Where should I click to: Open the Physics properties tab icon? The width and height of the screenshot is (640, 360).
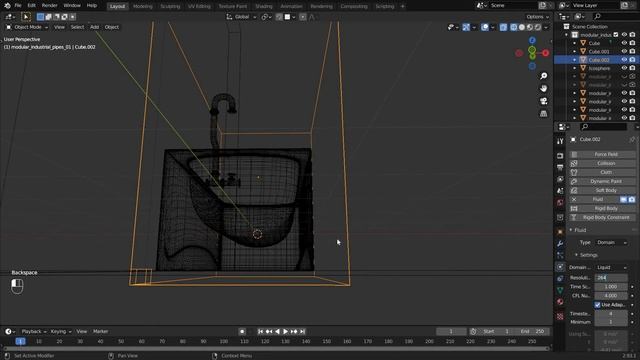click(x=560, y=267)
